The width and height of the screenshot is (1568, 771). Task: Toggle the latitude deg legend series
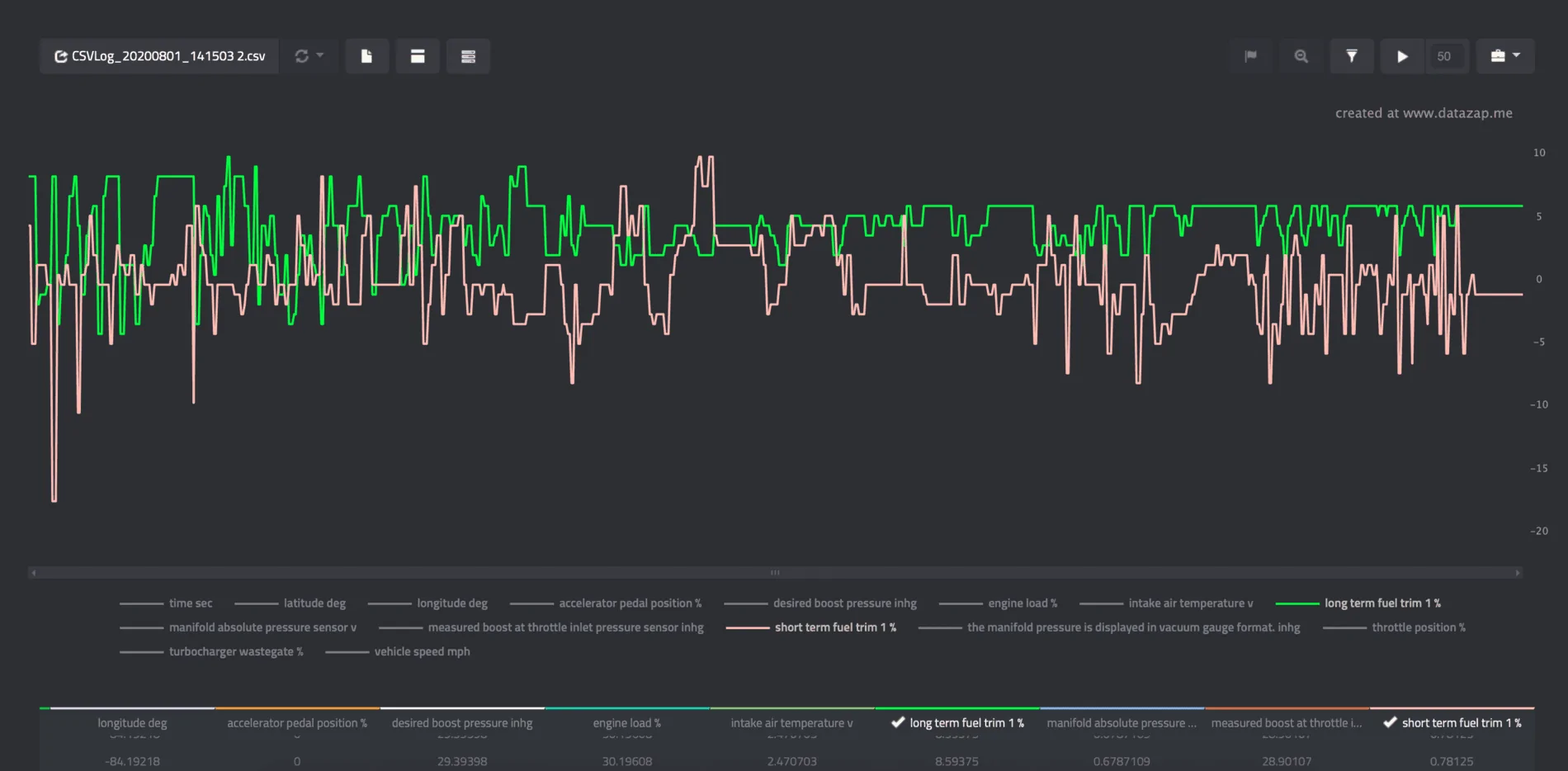290,603
